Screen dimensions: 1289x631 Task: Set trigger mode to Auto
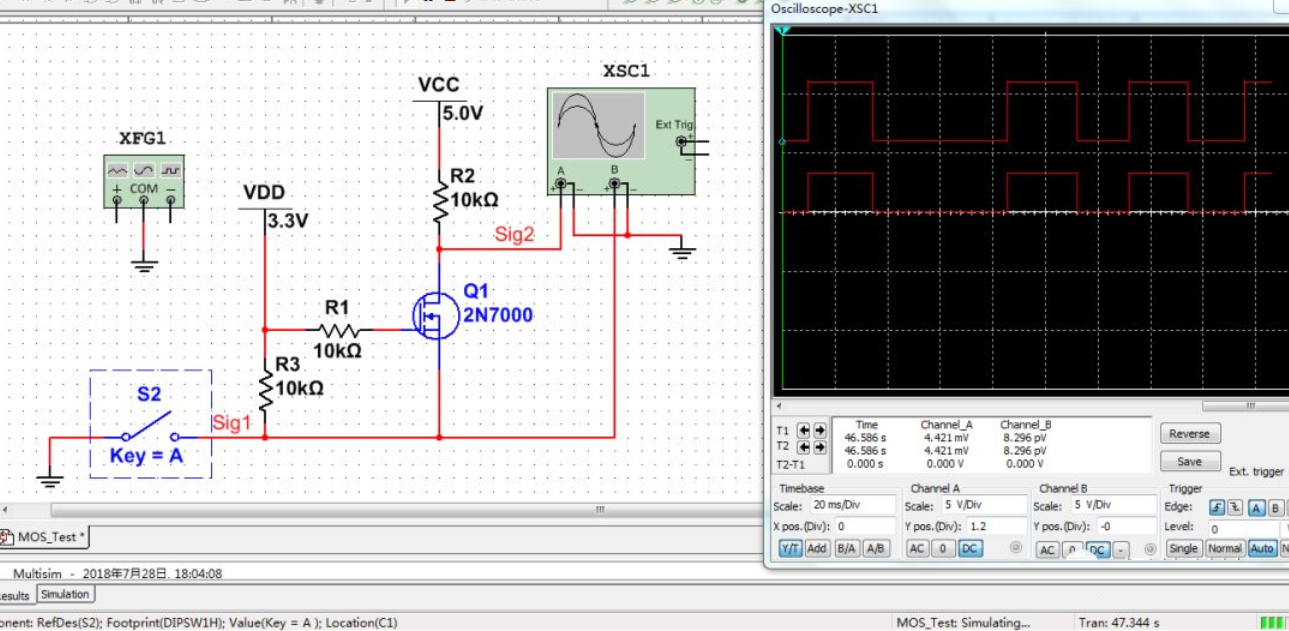click(1261, 548)
